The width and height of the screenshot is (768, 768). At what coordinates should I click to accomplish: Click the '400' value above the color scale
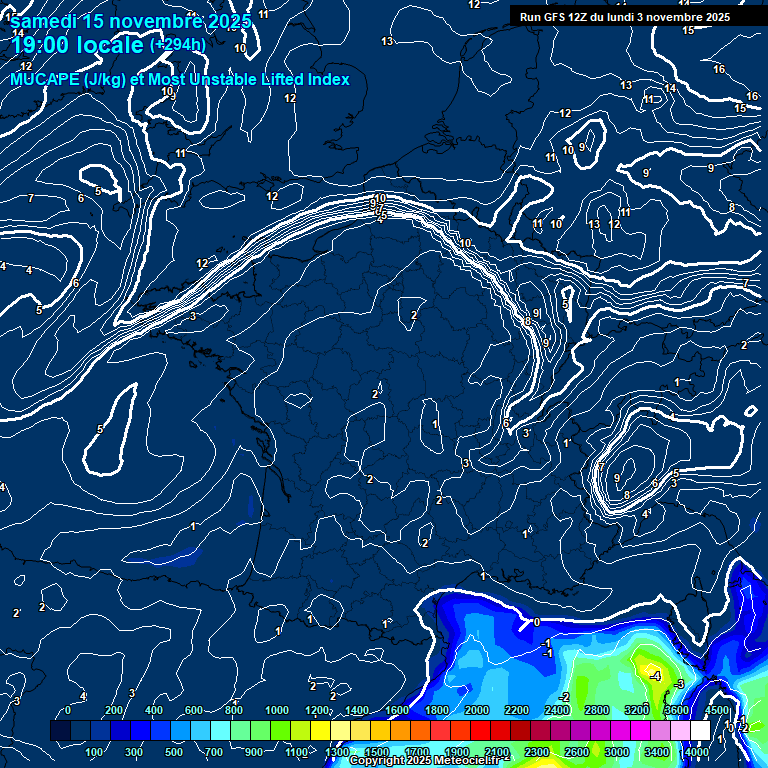coord(154,710)
